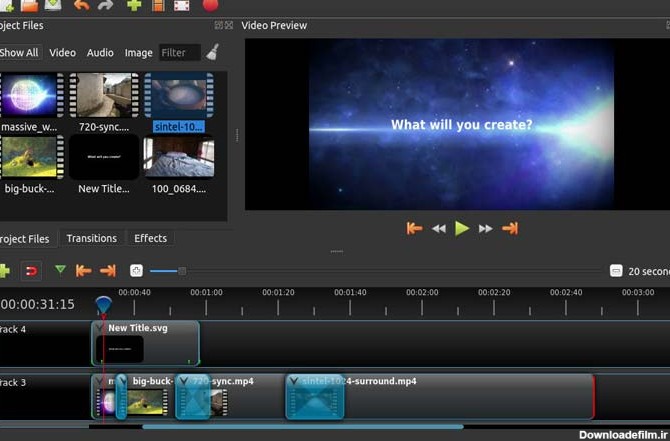The width and height of the screenshot is (670, 441).
Task: Click the timeline horizontal scrollbar
Action: [x=303, y=426]
